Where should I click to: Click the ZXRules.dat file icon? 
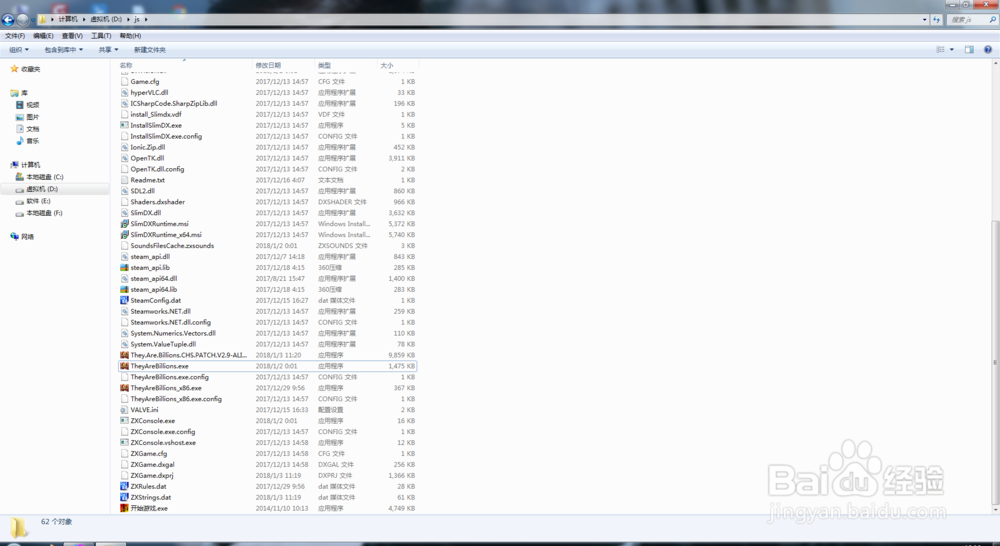tap(124, 487)
